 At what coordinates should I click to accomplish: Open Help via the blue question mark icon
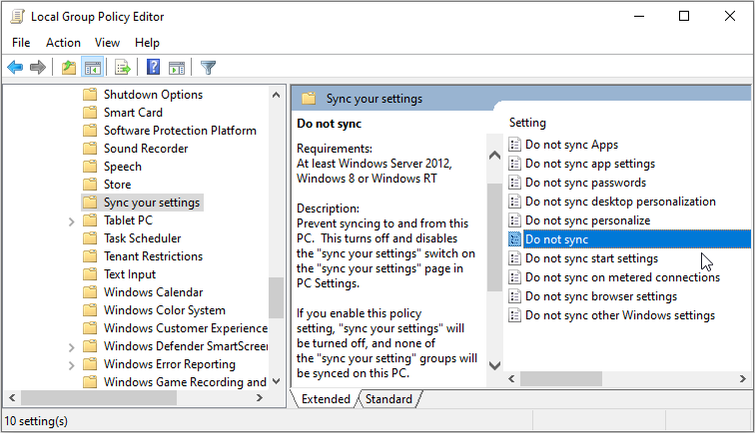(x=153, y=68)
